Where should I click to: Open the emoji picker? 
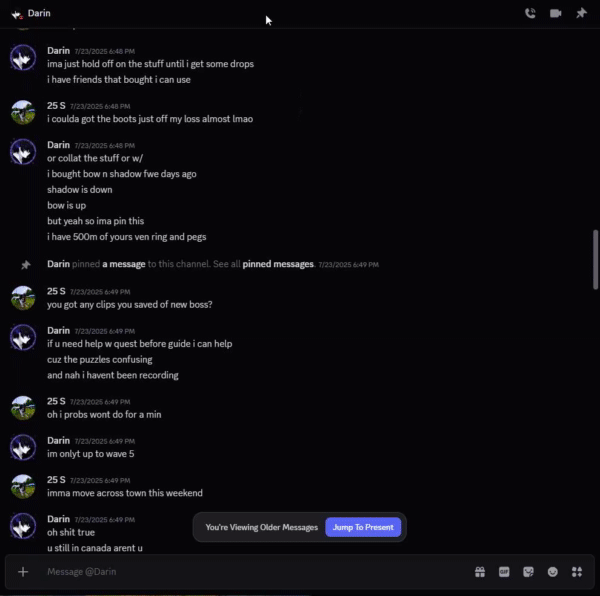click(553, 572)
